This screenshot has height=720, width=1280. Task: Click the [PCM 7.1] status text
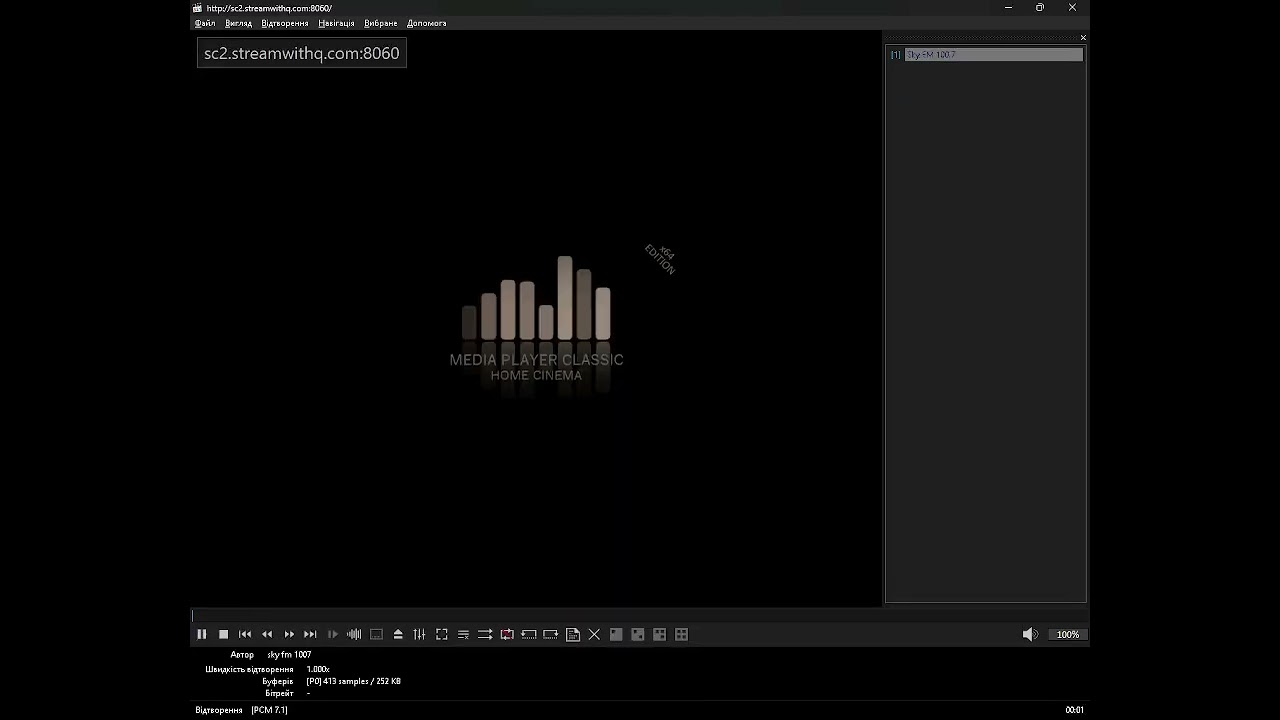click(x=269, y=710)
